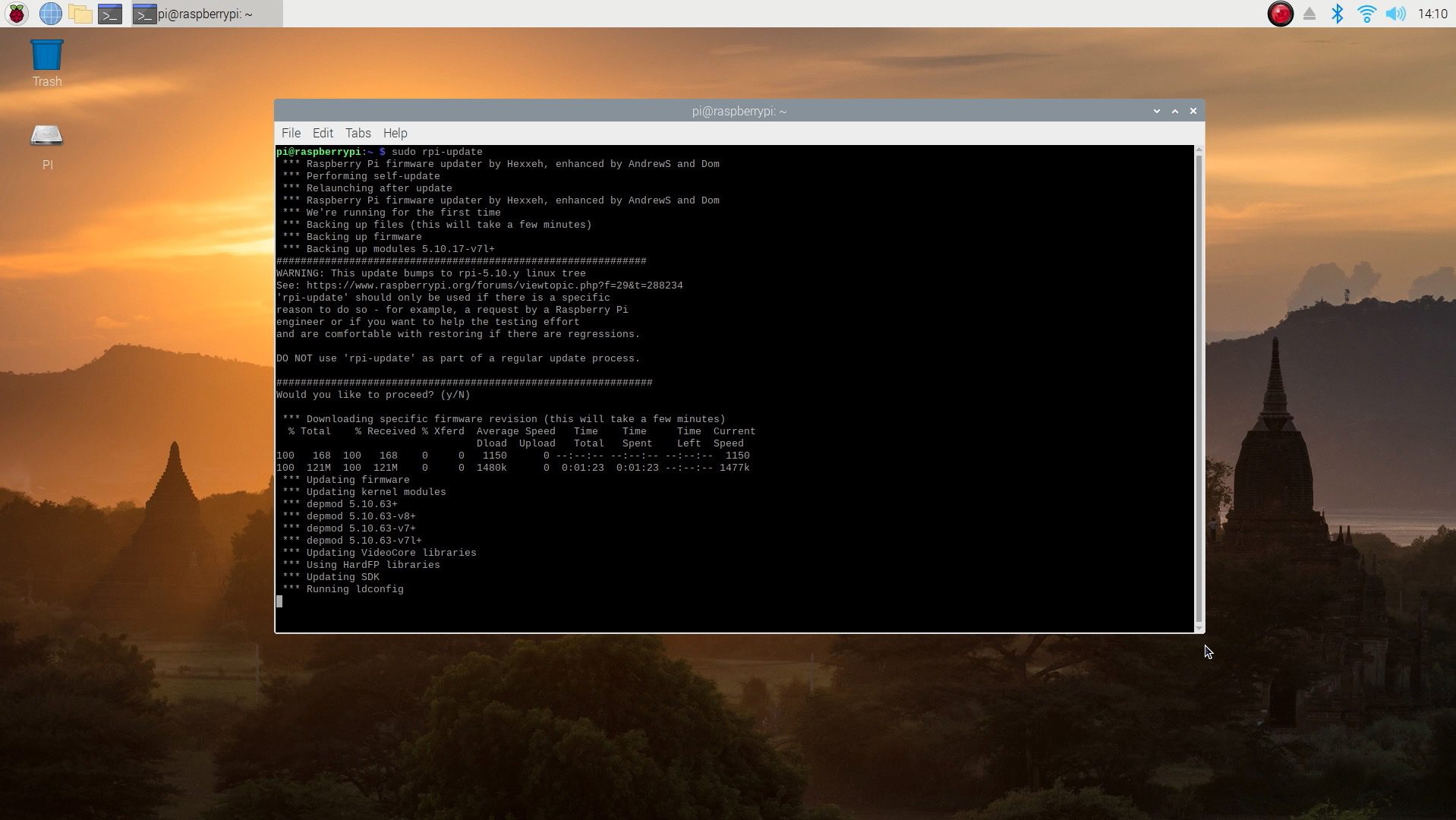Screen dimensions: 1456x820
Task: Click the eject media tray icon
Action: coord(1309,14)
